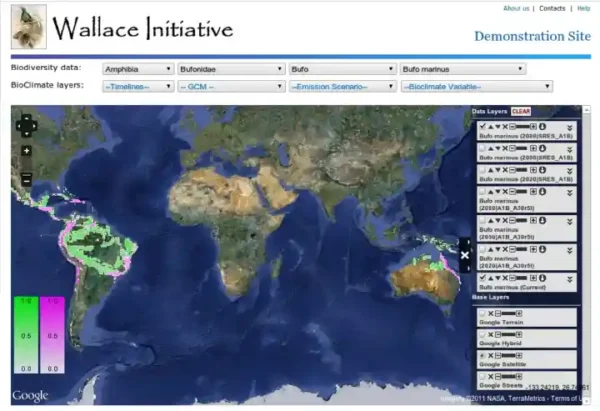Zoom in on the map
This screenshot has width=600, height=411.
click(26, 151)
